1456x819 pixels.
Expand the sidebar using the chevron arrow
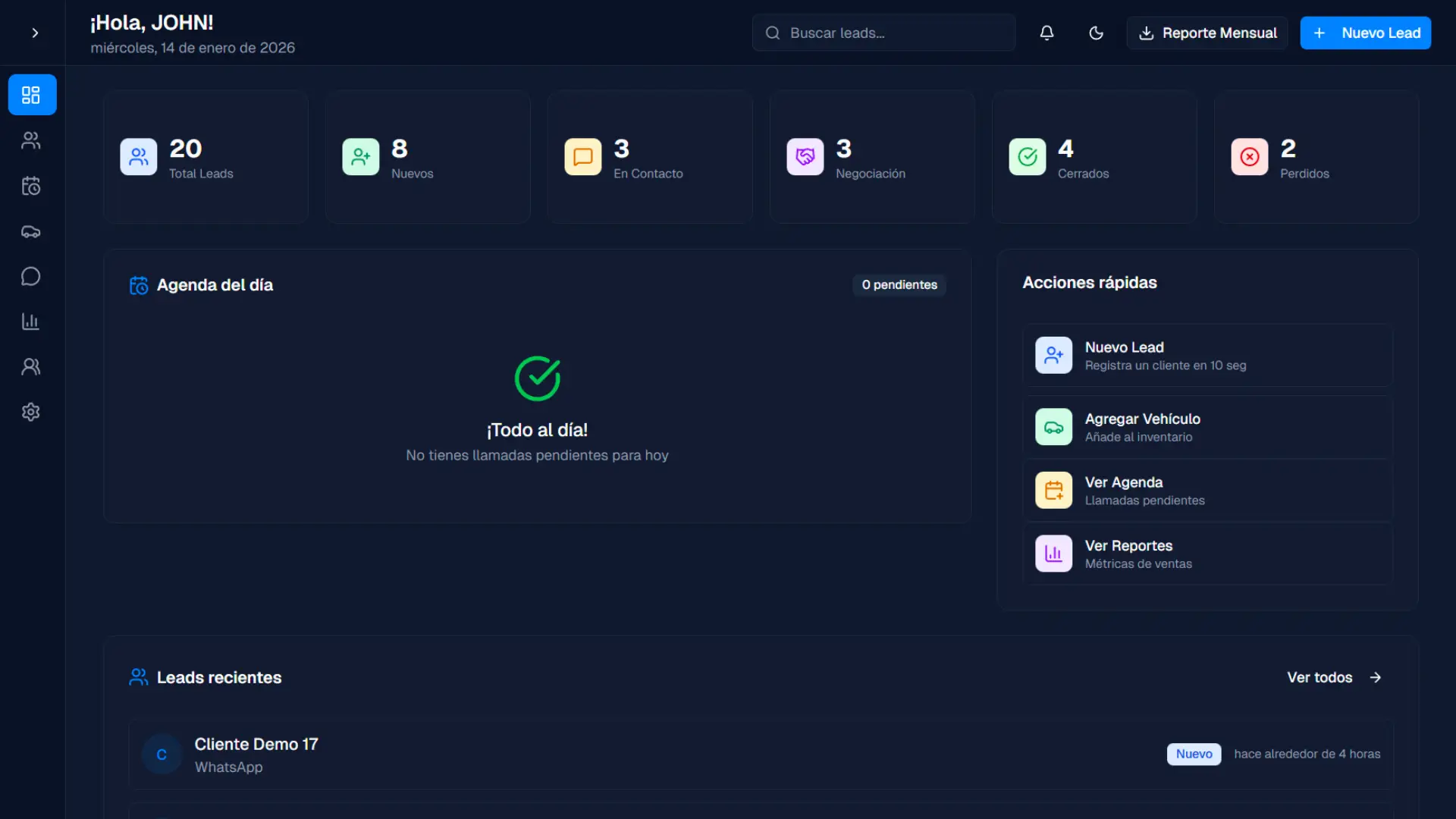[34, 33]
